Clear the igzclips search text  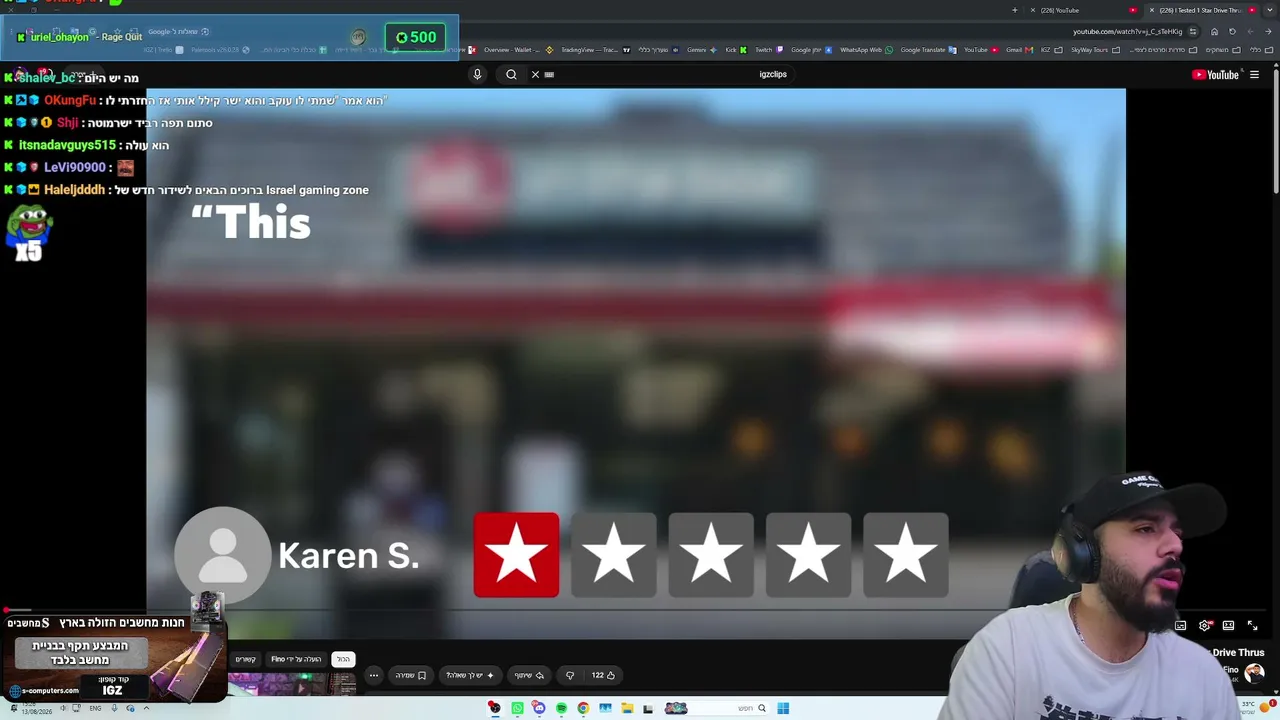coord(535,74)
